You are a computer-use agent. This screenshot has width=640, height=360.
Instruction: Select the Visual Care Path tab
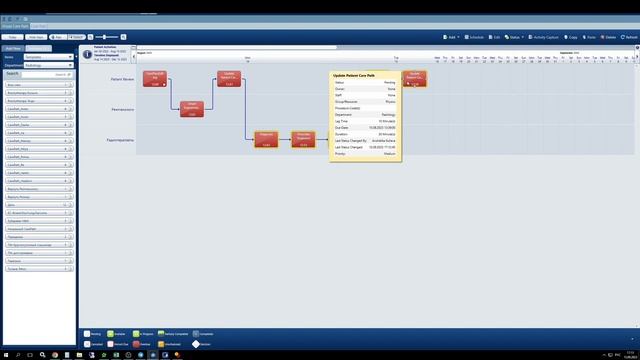pyautogui.click(x=15, y=26)
